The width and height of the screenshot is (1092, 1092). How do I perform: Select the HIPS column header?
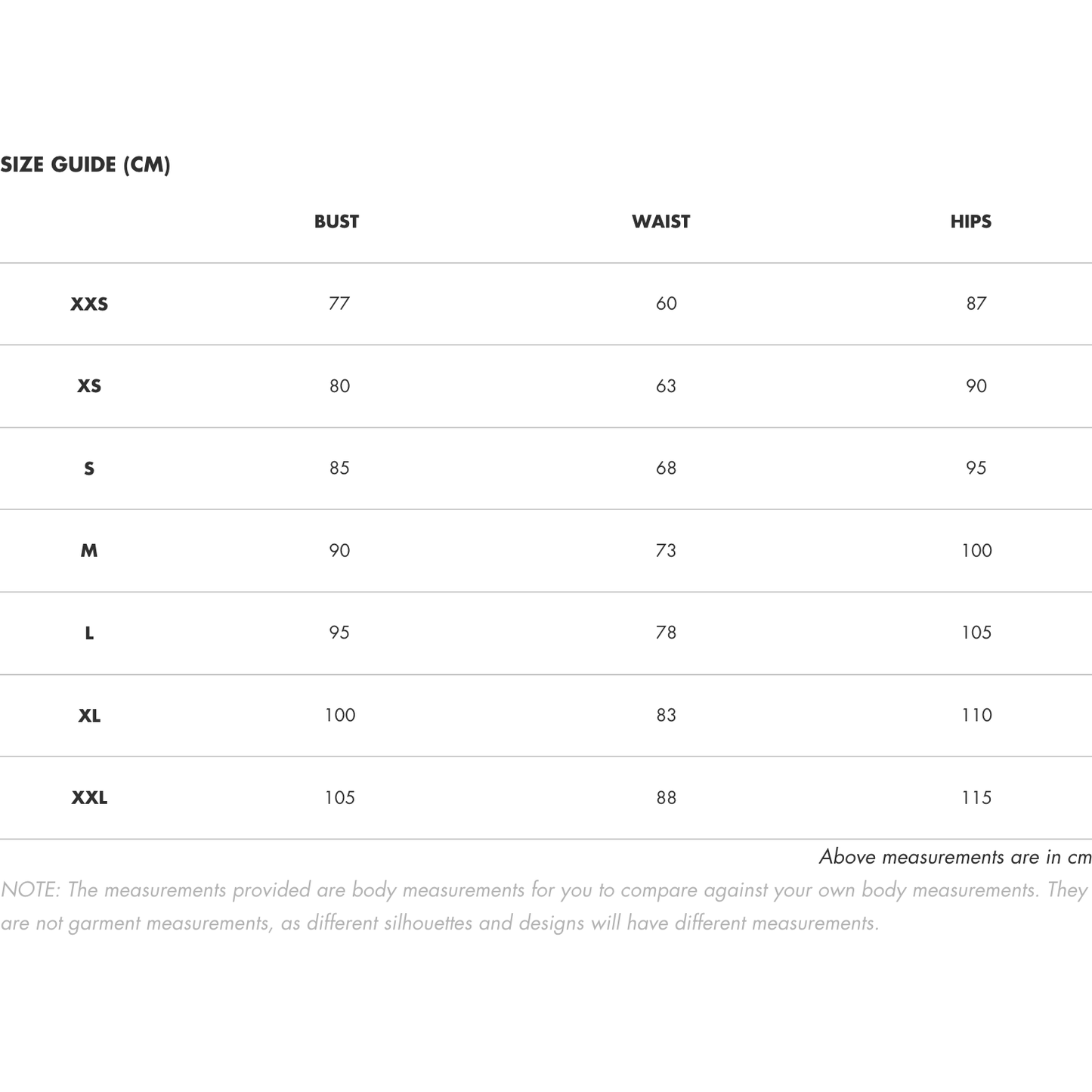coord(970,221)
